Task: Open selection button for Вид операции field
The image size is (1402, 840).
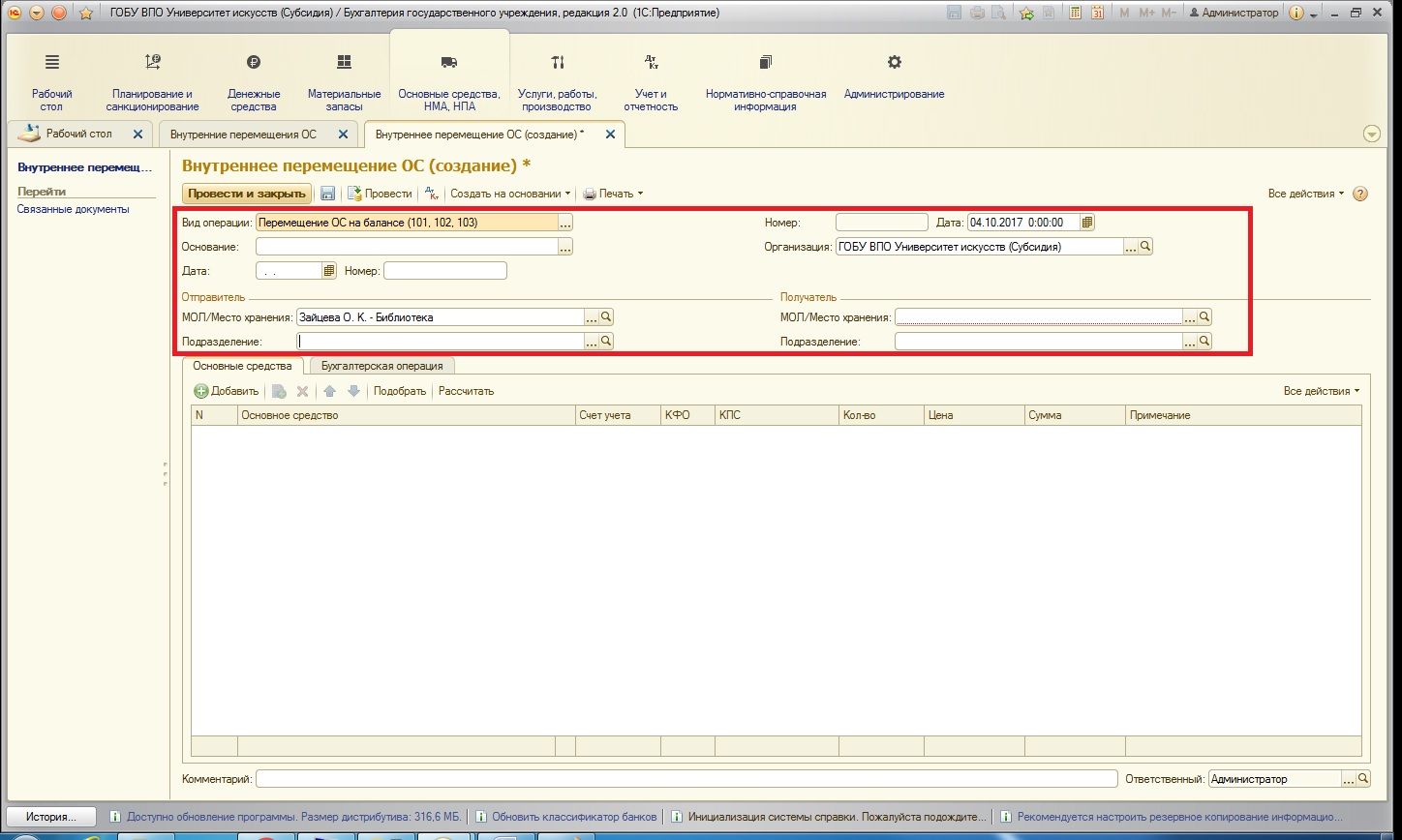Action: point(566,223)
